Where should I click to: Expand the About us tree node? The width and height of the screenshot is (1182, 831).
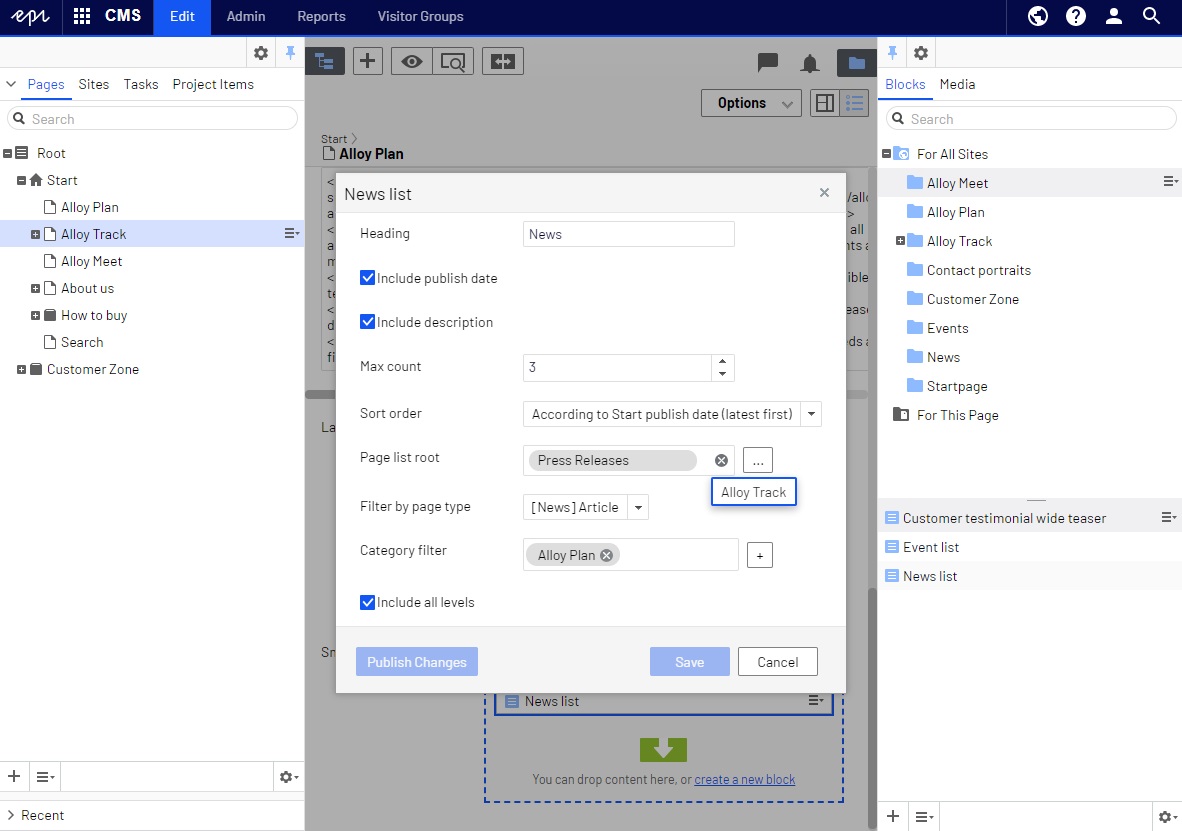(35, 289)
